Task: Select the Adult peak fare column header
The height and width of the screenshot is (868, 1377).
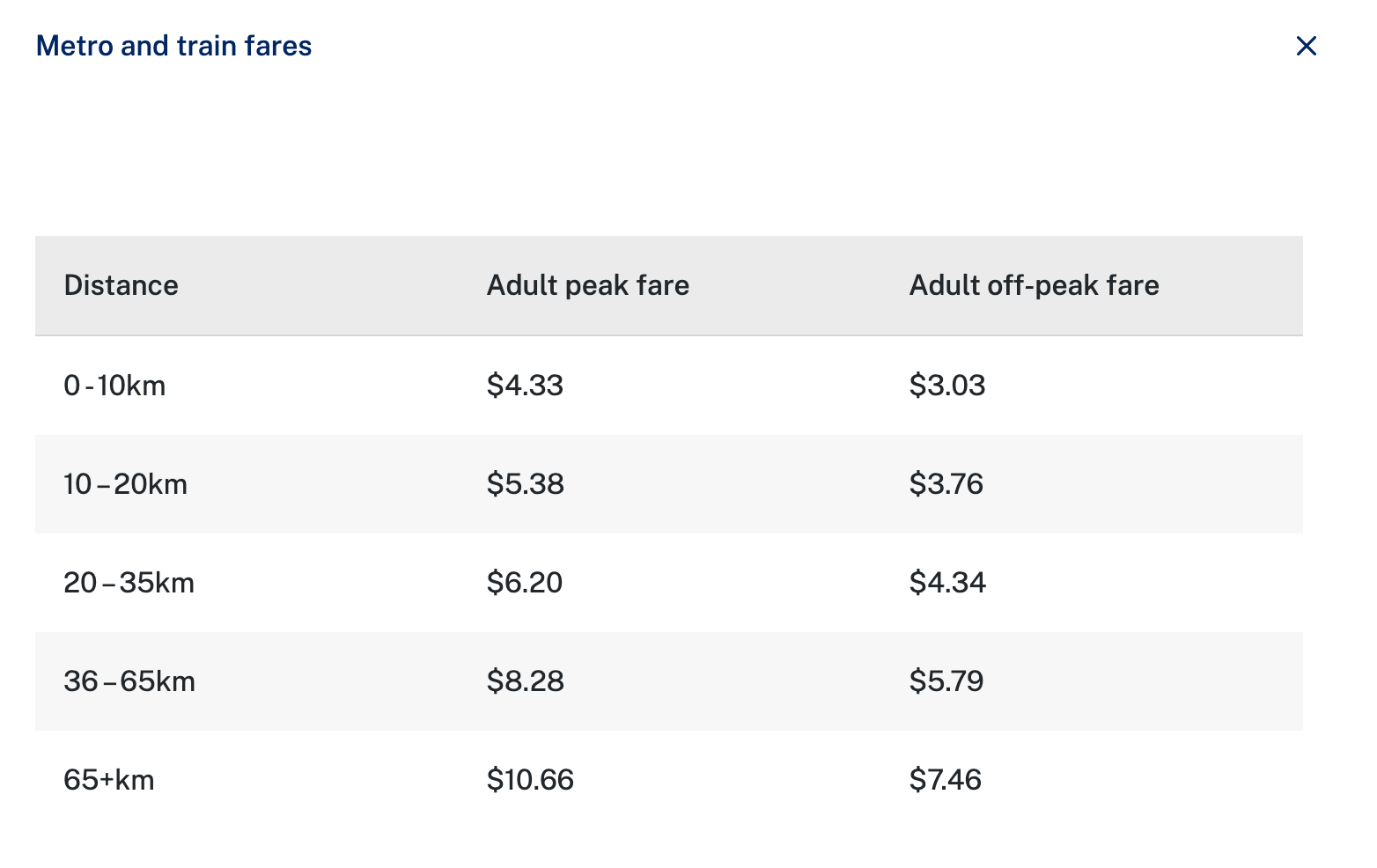Action: point(588,285)
